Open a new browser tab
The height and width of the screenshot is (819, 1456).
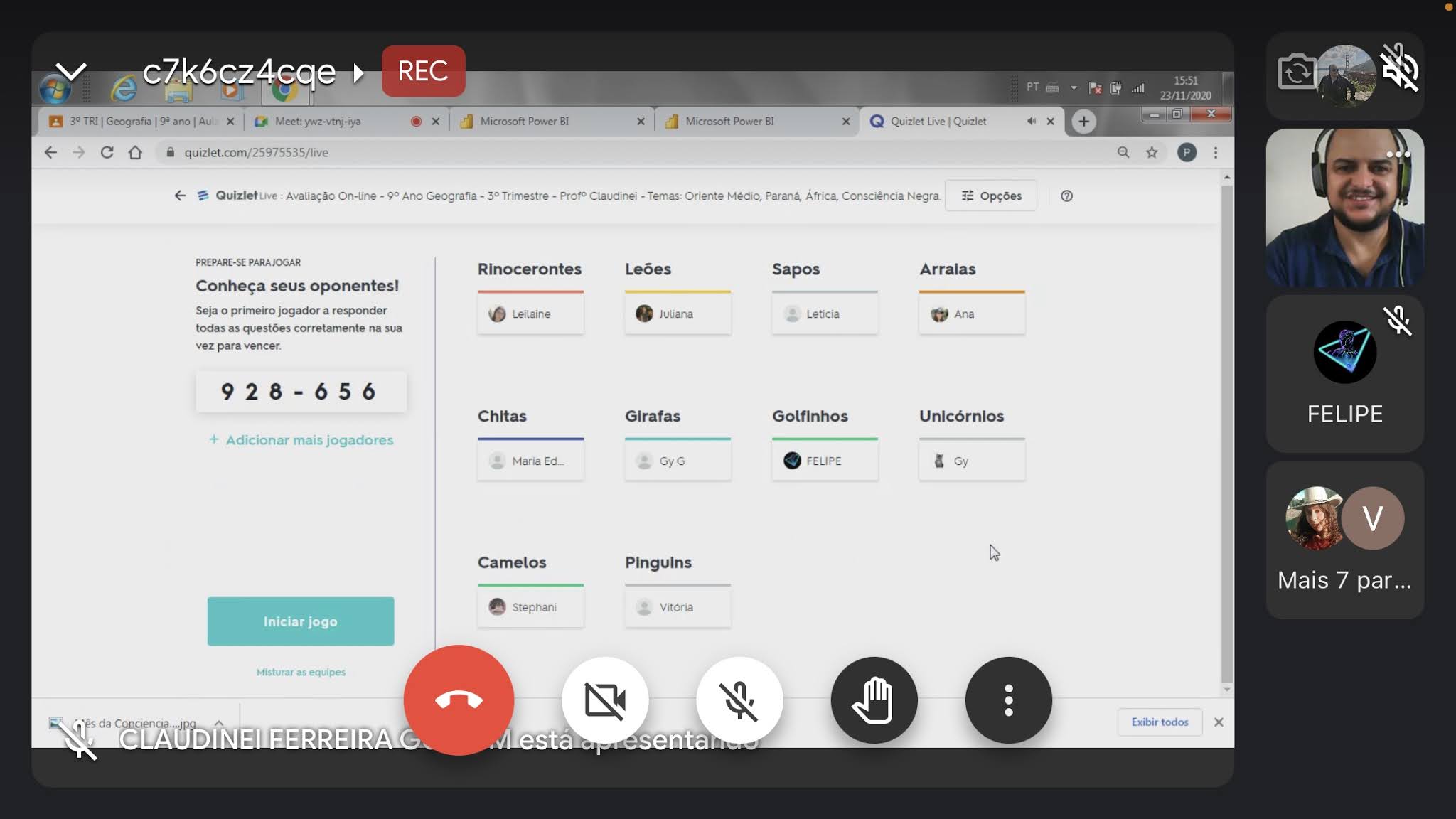[x=1083, y=122]
